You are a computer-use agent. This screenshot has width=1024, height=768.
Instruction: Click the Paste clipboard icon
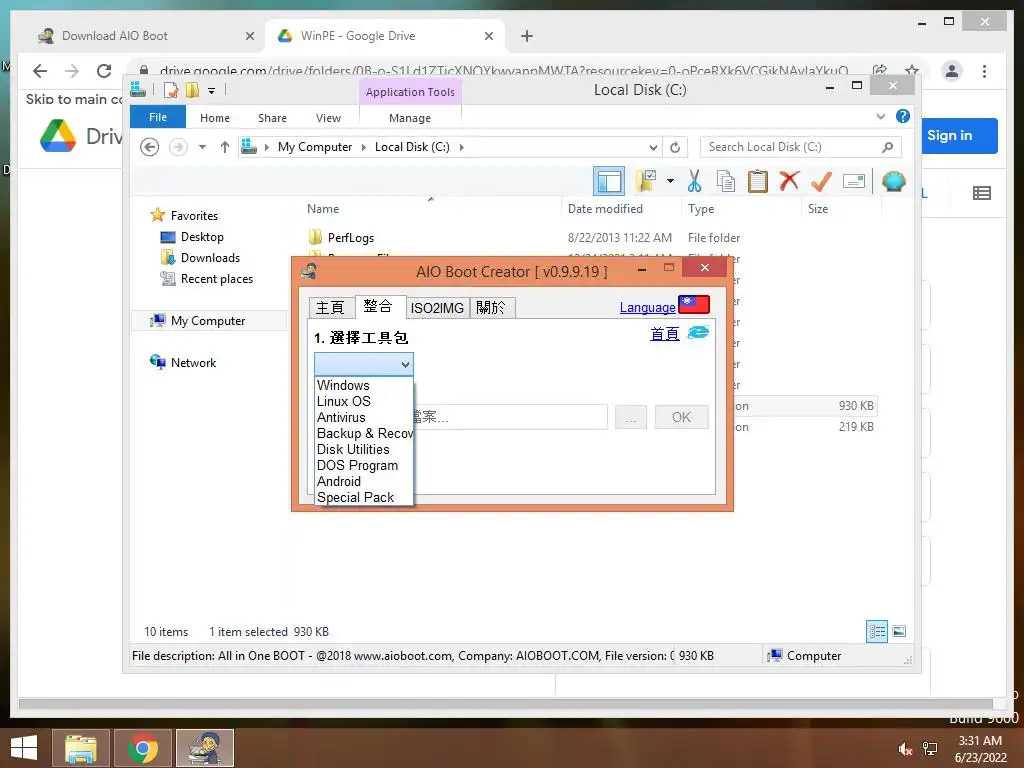[758, 181]
